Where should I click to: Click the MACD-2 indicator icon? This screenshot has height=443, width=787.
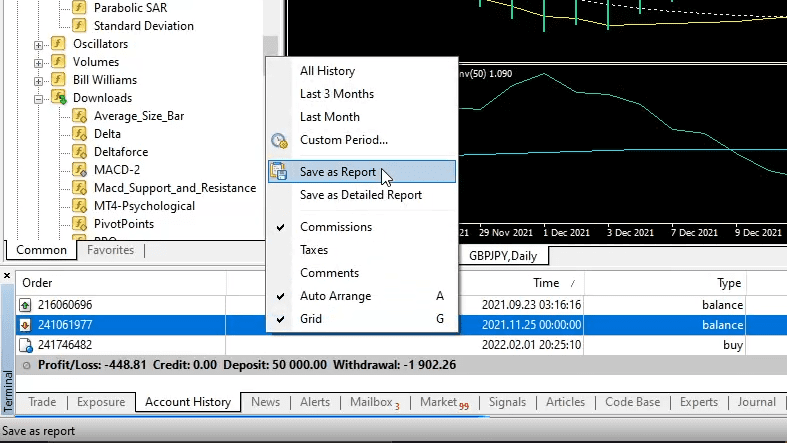(80, 170)
